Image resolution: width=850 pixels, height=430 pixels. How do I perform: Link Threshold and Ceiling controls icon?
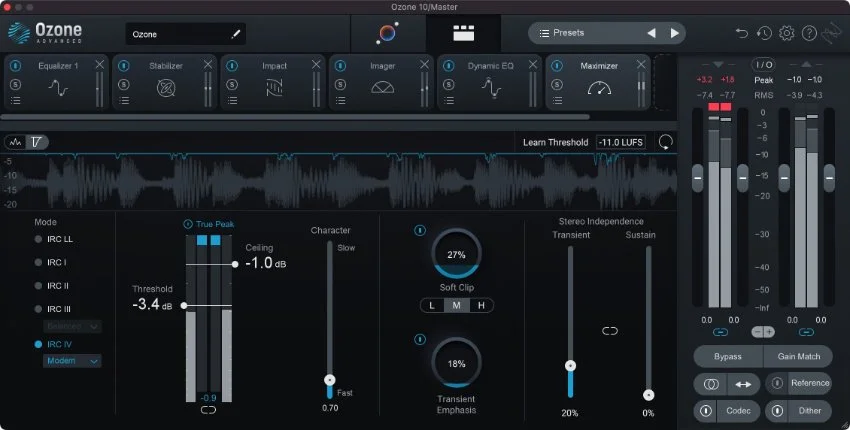[208, 410]
